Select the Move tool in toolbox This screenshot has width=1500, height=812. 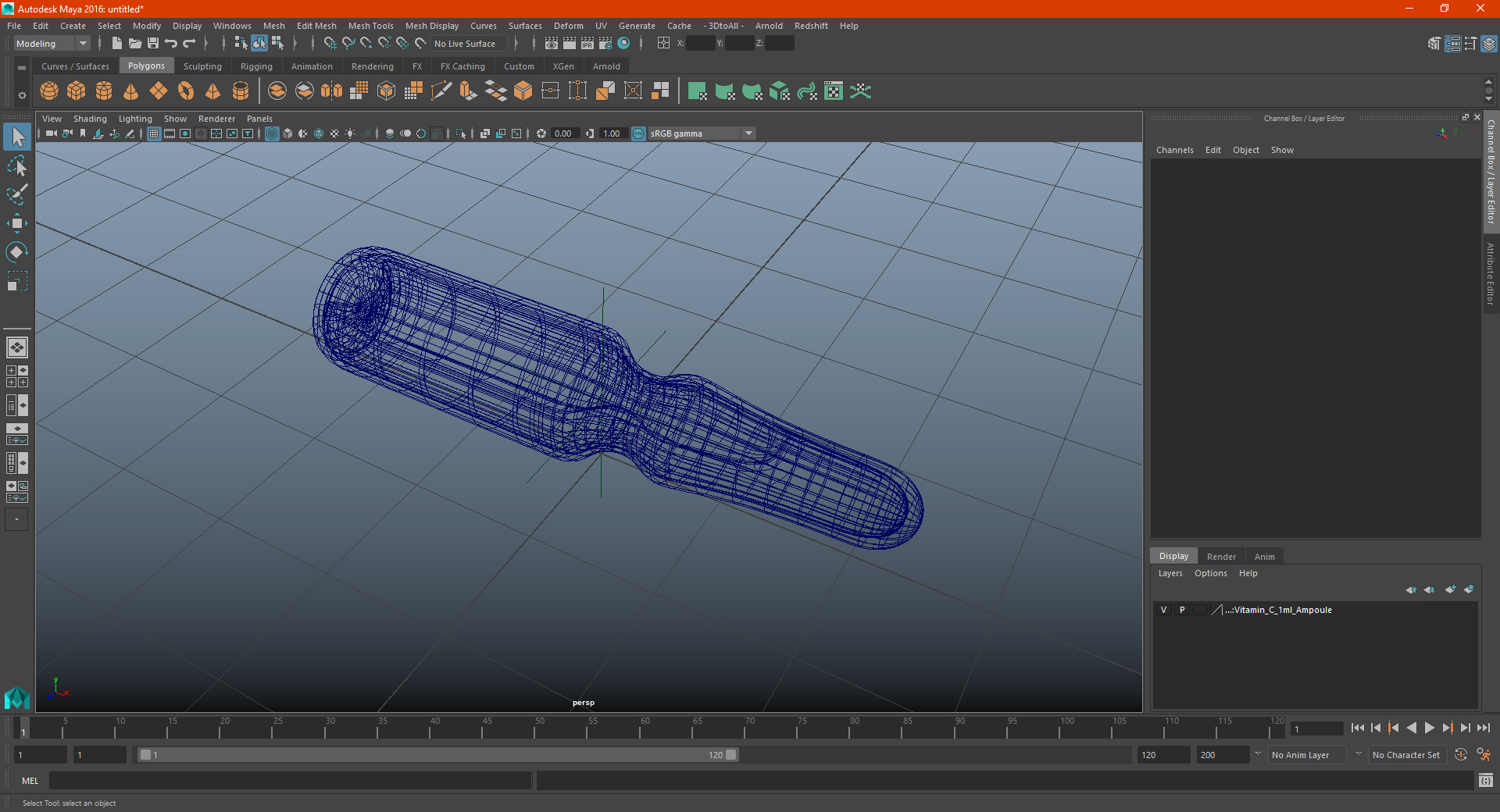click(17, 223)
